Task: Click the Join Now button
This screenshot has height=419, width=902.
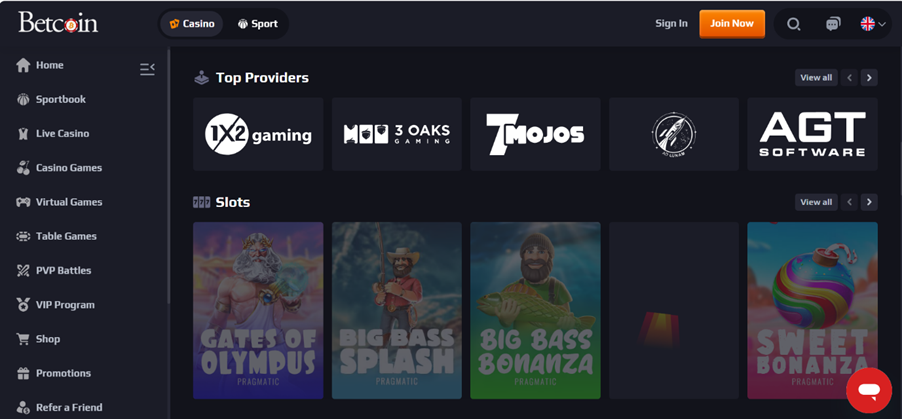Action: coord(732,24)
